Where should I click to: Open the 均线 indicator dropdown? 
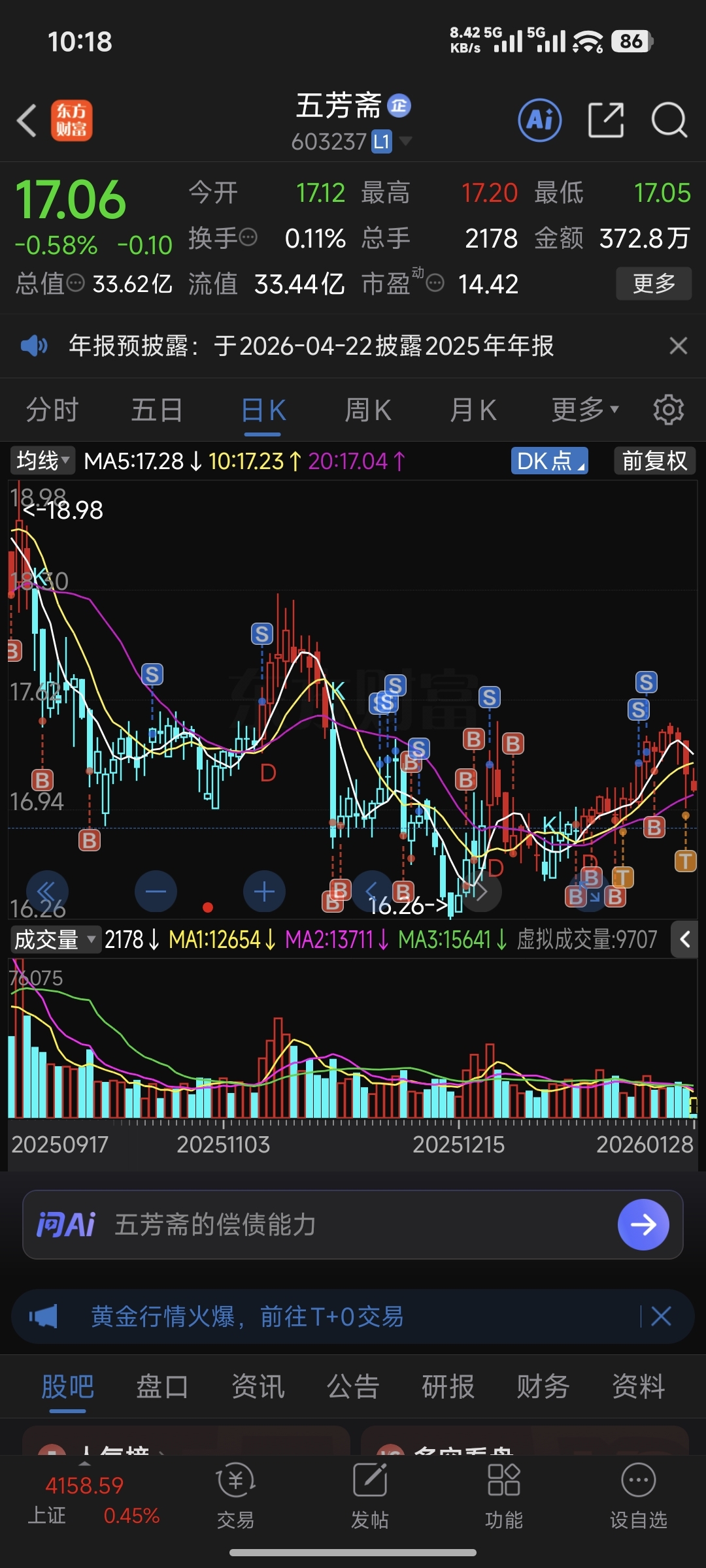coord(42,461)
